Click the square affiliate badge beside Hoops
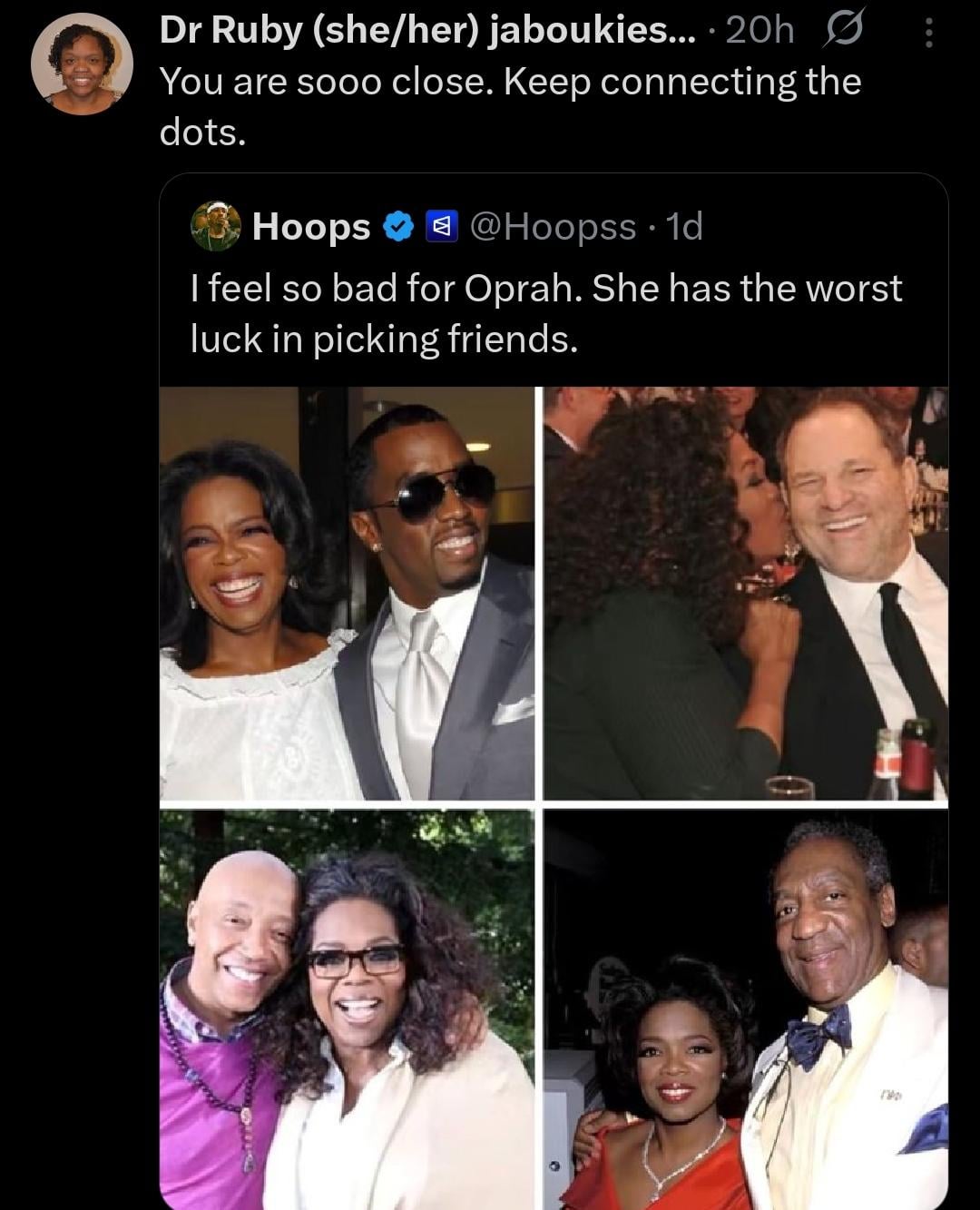Viewport: 980px width, 1210px height. [x=440, y=226]
